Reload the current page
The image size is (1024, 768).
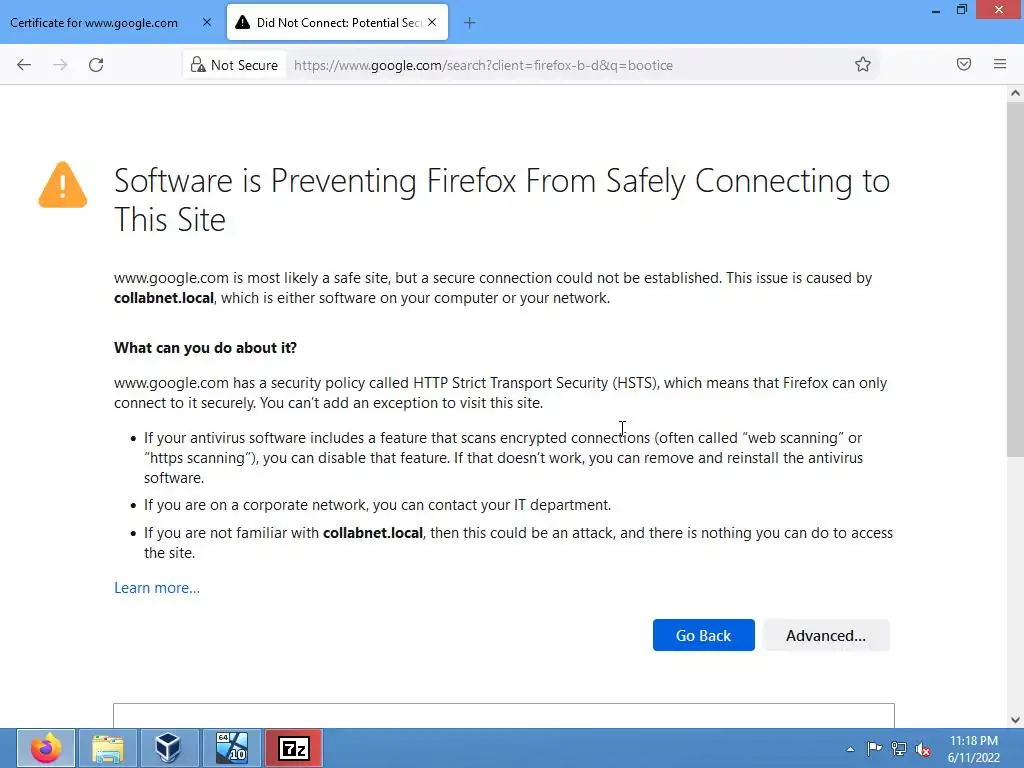(96, 65)
